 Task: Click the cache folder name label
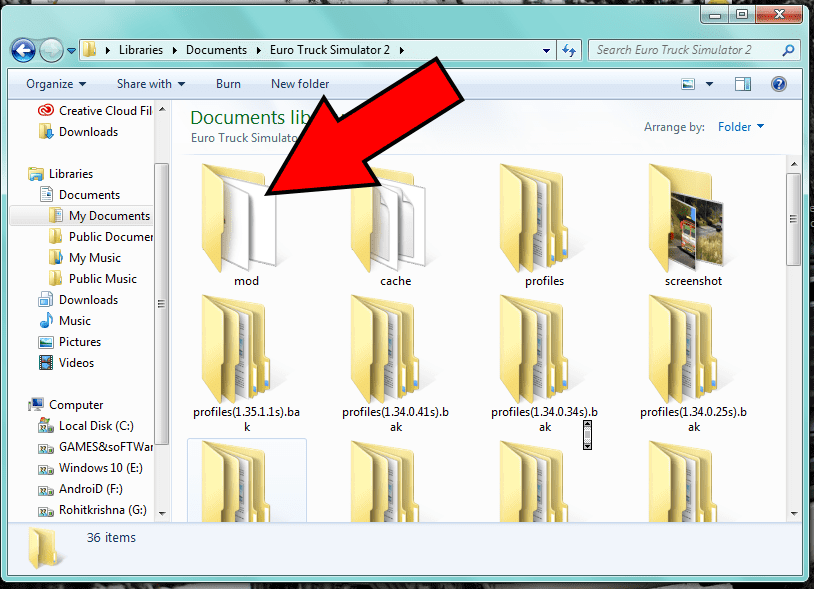[396, 281]
